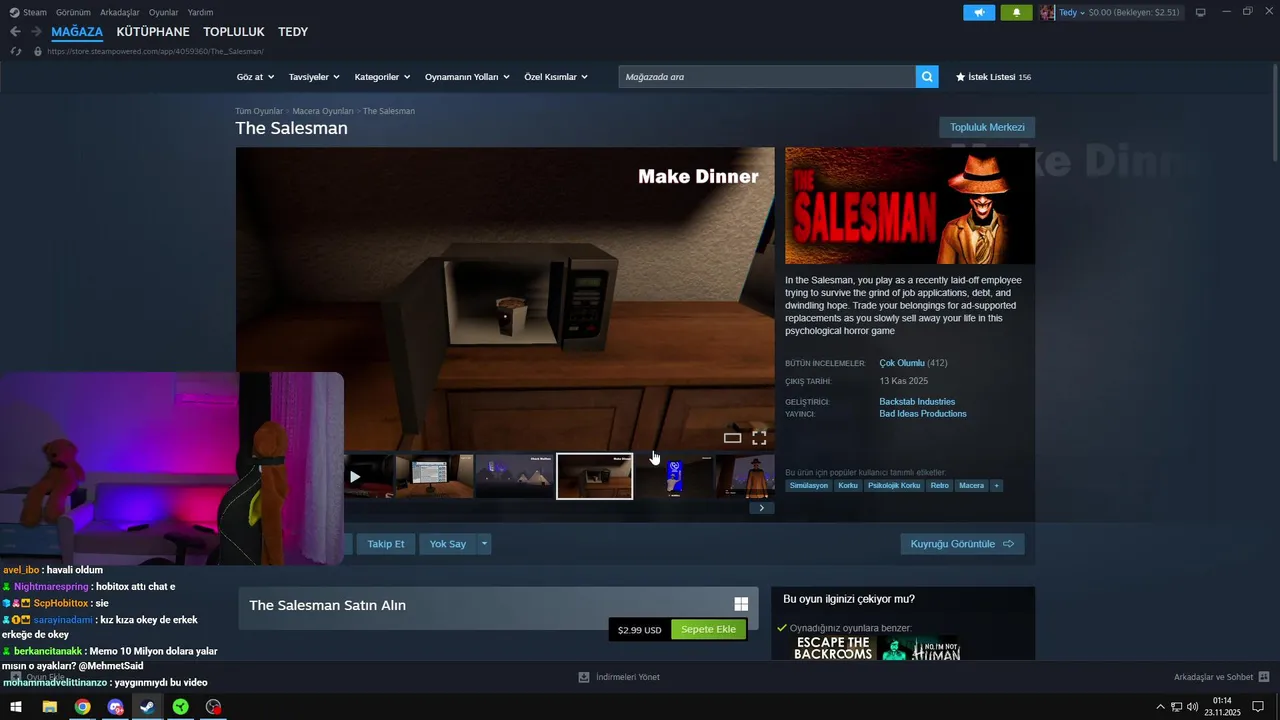
Task: Open the Steam menu
Action: pos(28,12)
